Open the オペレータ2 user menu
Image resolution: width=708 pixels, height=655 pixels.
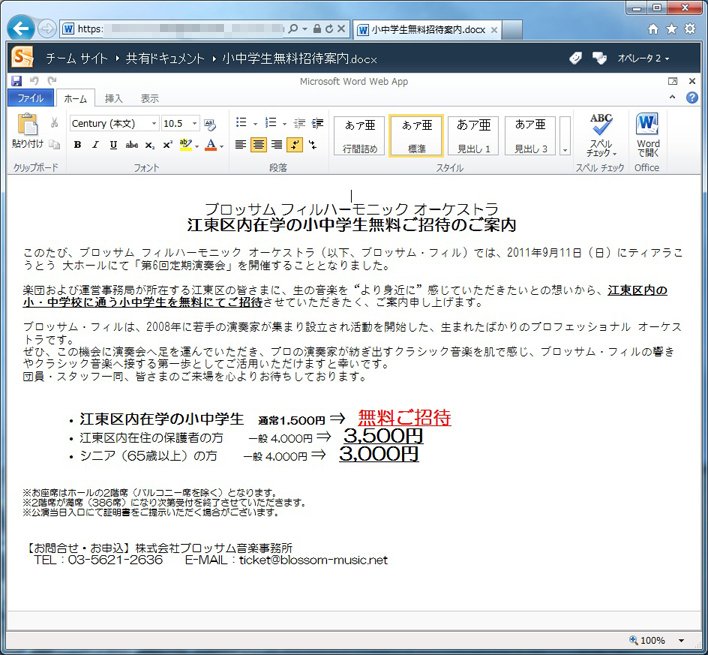tap(643, 58)
